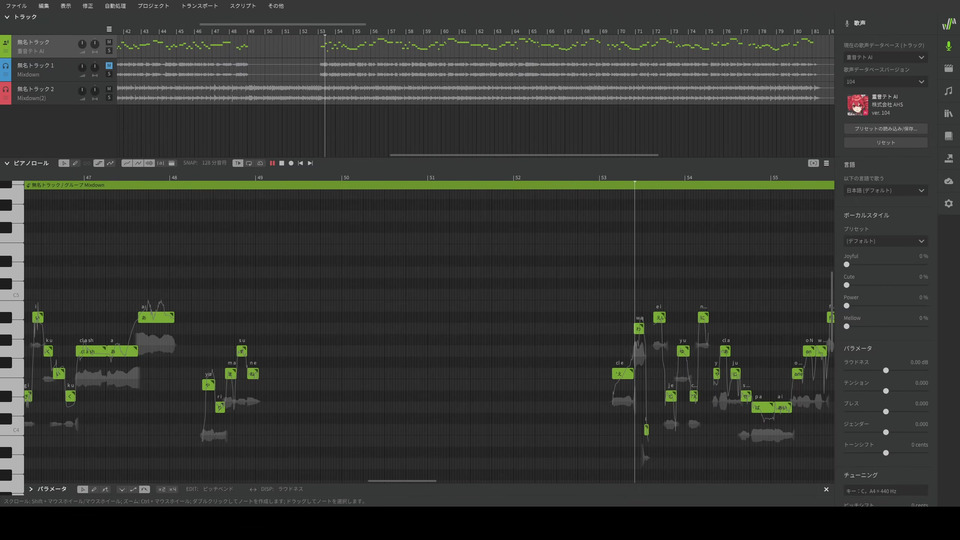Open the piano roll hamburger menu
The image size is (960, 540).
pos(826,163)
